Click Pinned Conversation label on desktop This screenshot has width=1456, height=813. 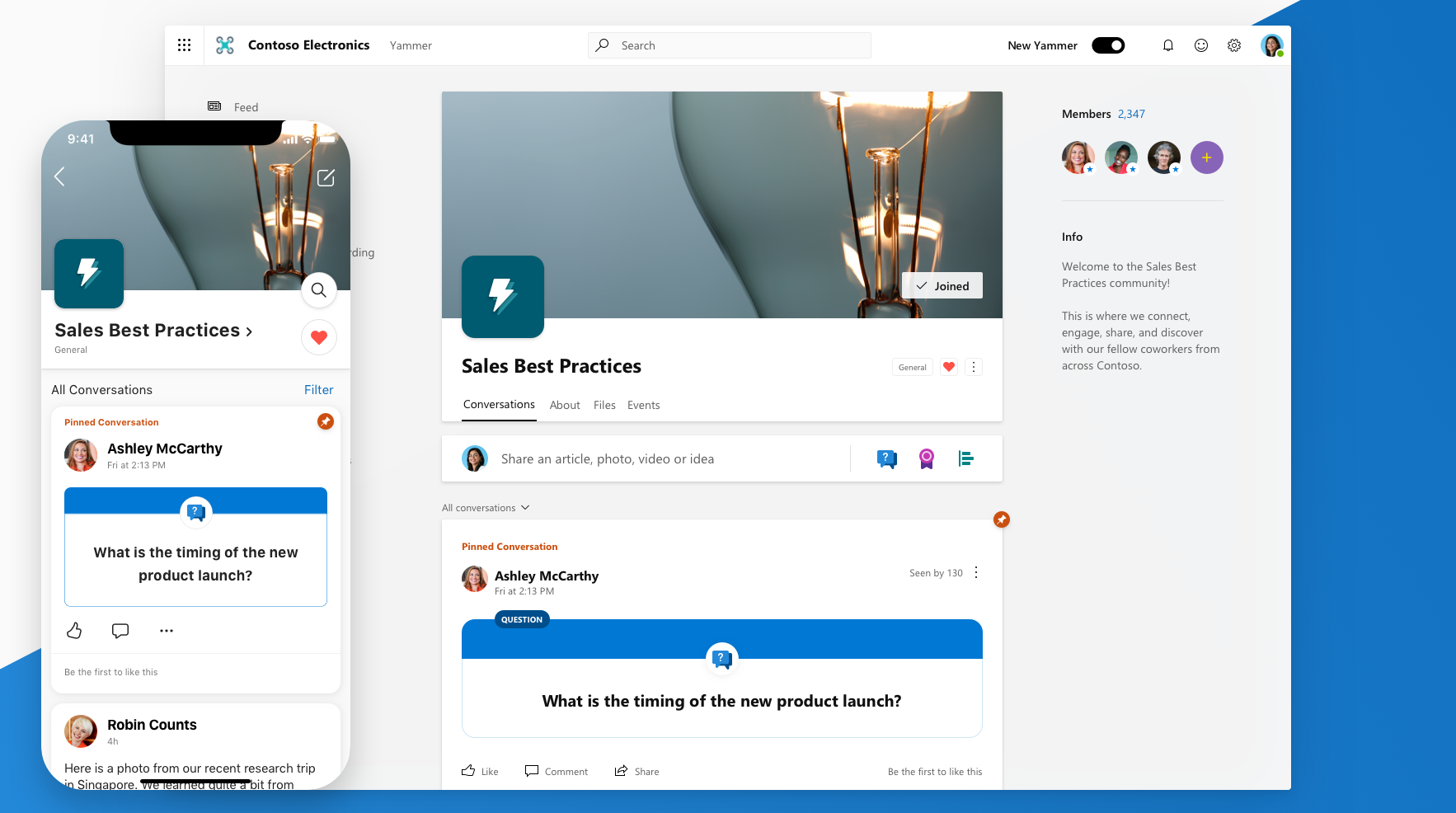pos(510,547)
